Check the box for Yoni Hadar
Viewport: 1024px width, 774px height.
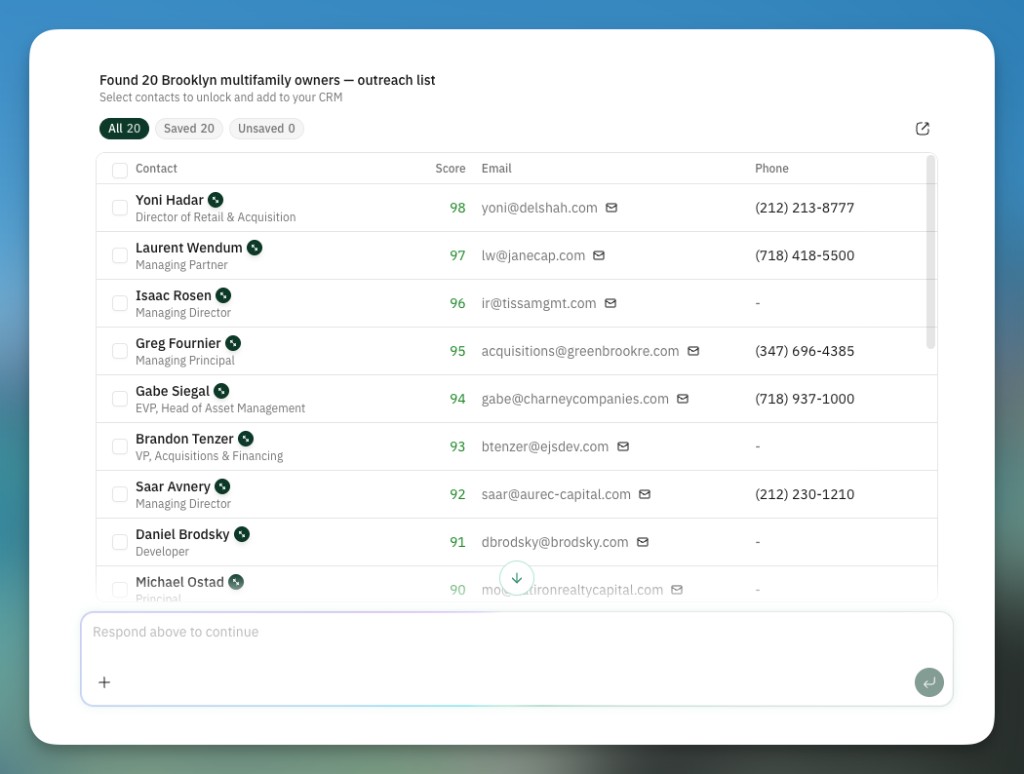pos(120,208)
